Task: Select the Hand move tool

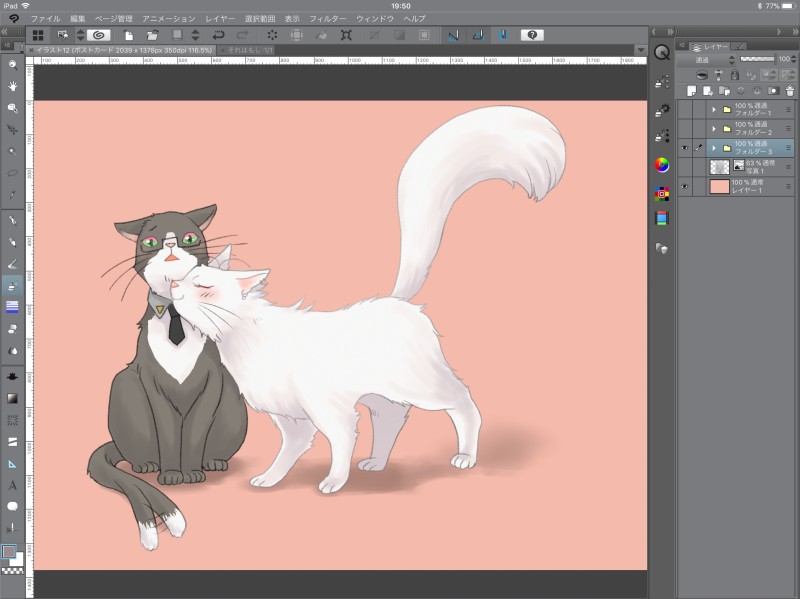Action: pyautogui.click(x=13, y=86)
